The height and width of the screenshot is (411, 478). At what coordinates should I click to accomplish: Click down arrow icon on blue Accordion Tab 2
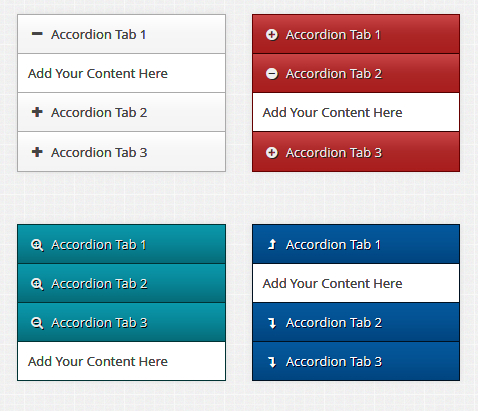(x=272, y=323)
